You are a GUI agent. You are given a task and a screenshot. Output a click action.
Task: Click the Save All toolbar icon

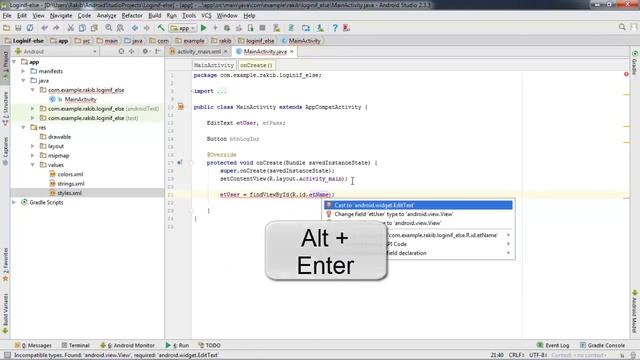[x=18, y=28]
